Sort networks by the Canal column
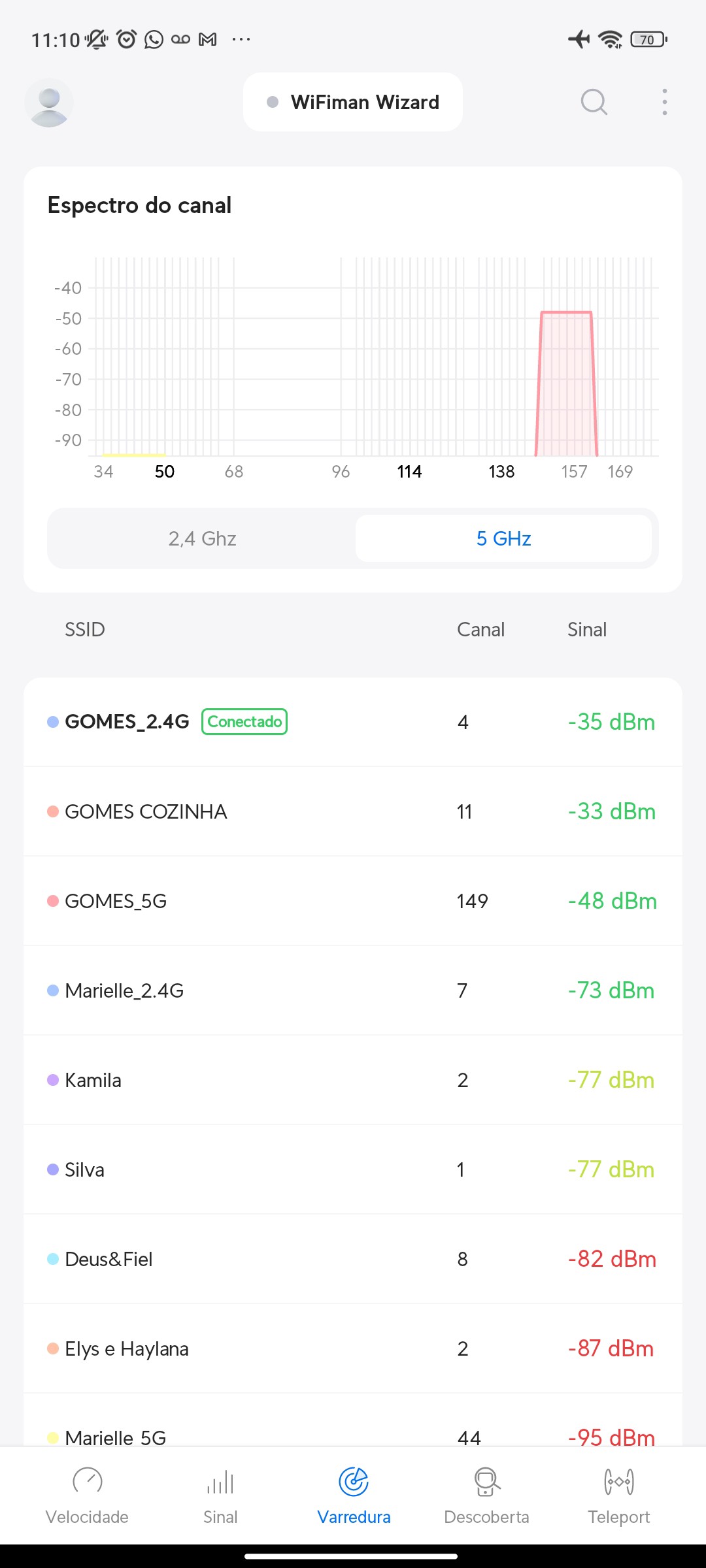 (x=480, y=629)
